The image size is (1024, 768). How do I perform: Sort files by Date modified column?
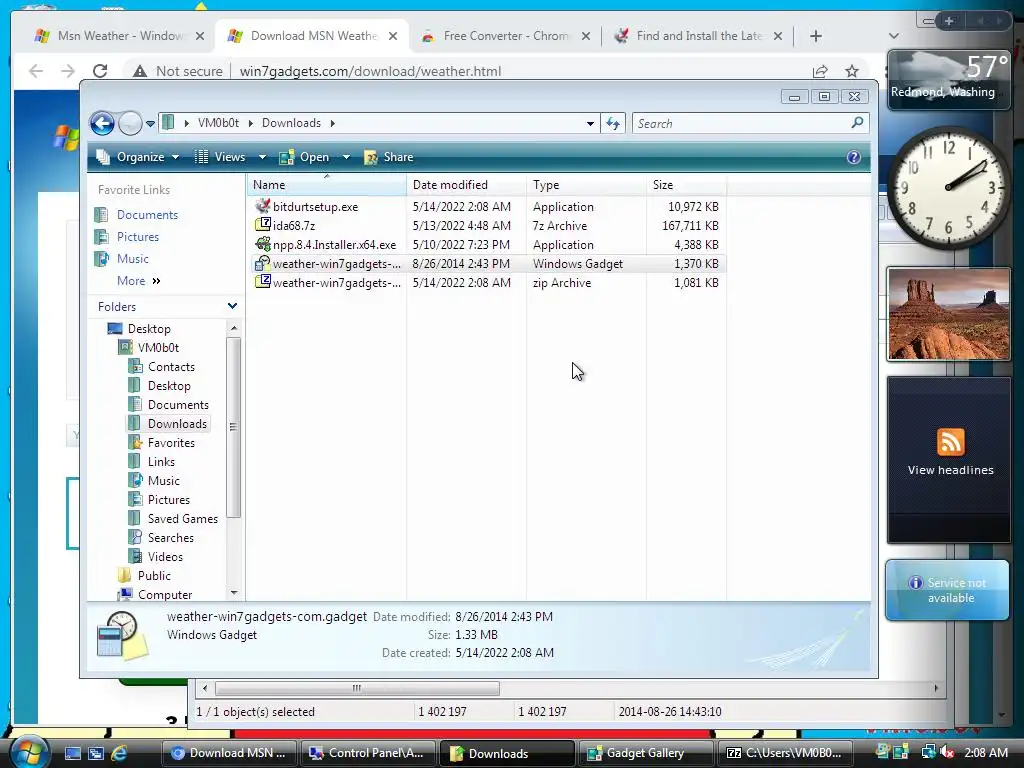pos(466,185)
